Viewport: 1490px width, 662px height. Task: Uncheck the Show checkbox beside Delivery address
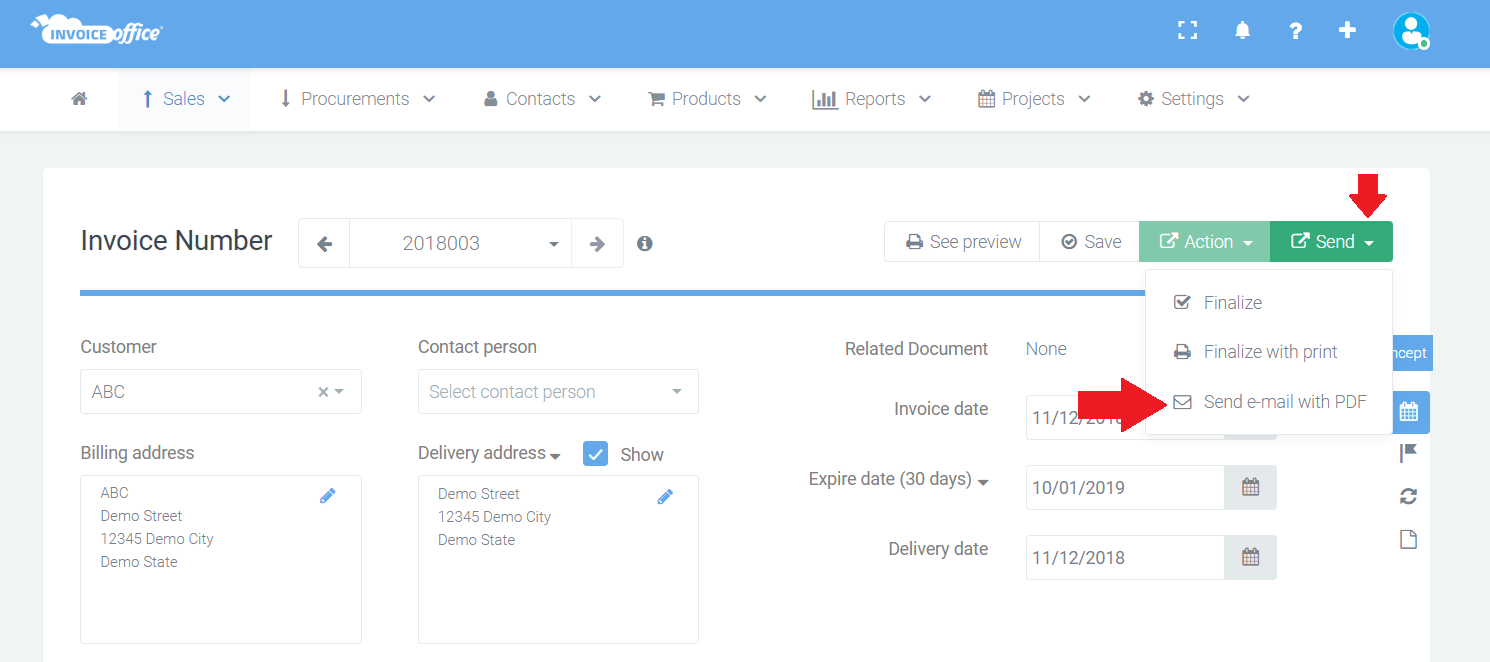coord(595,453)
